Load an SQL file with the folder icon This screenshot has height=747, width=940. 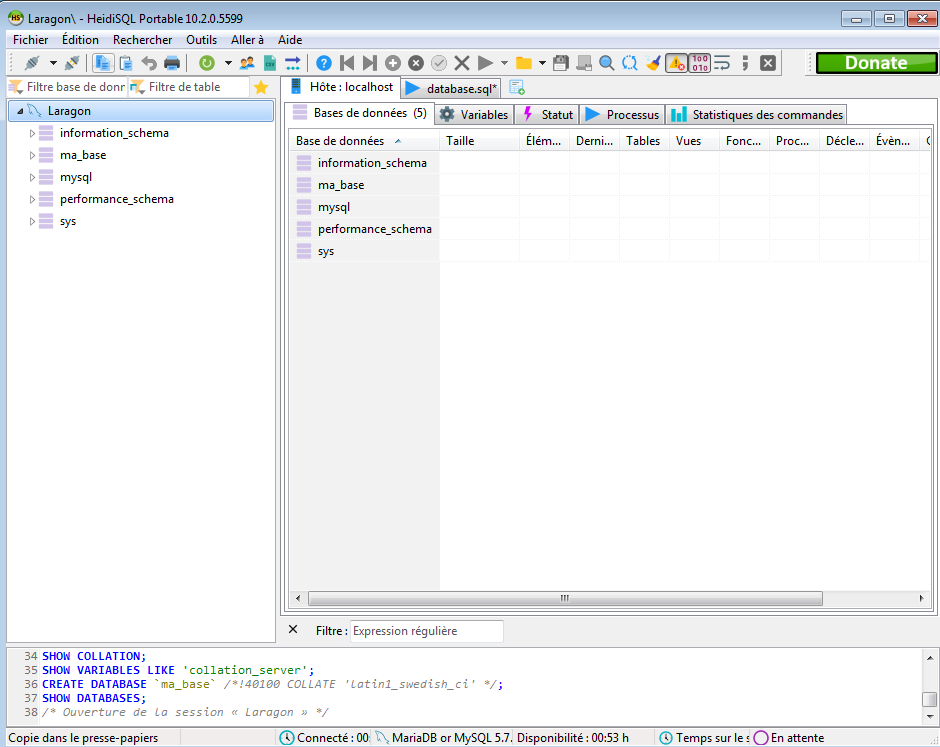click(x=524, y=63)
